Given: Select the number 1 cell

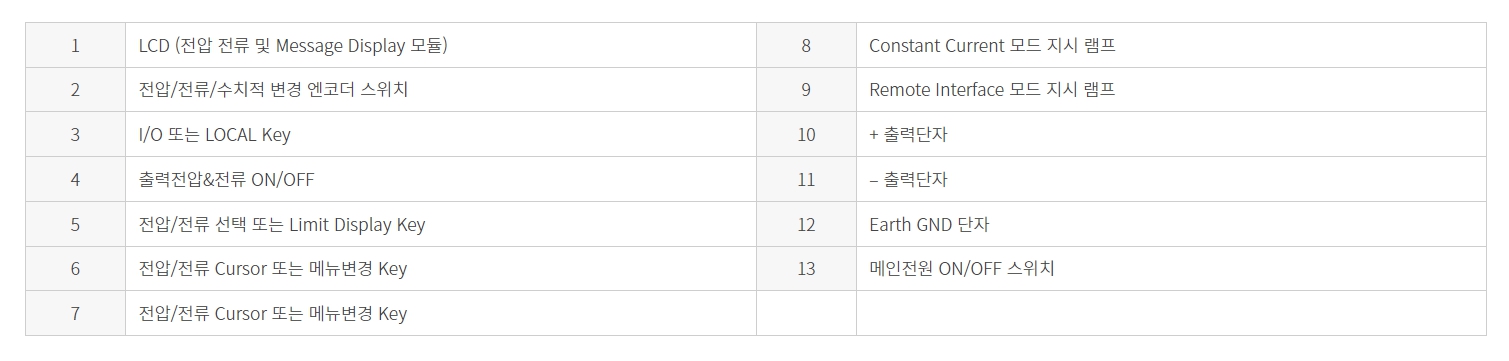Looking at the screenshot, I should (x=75, y=45).
